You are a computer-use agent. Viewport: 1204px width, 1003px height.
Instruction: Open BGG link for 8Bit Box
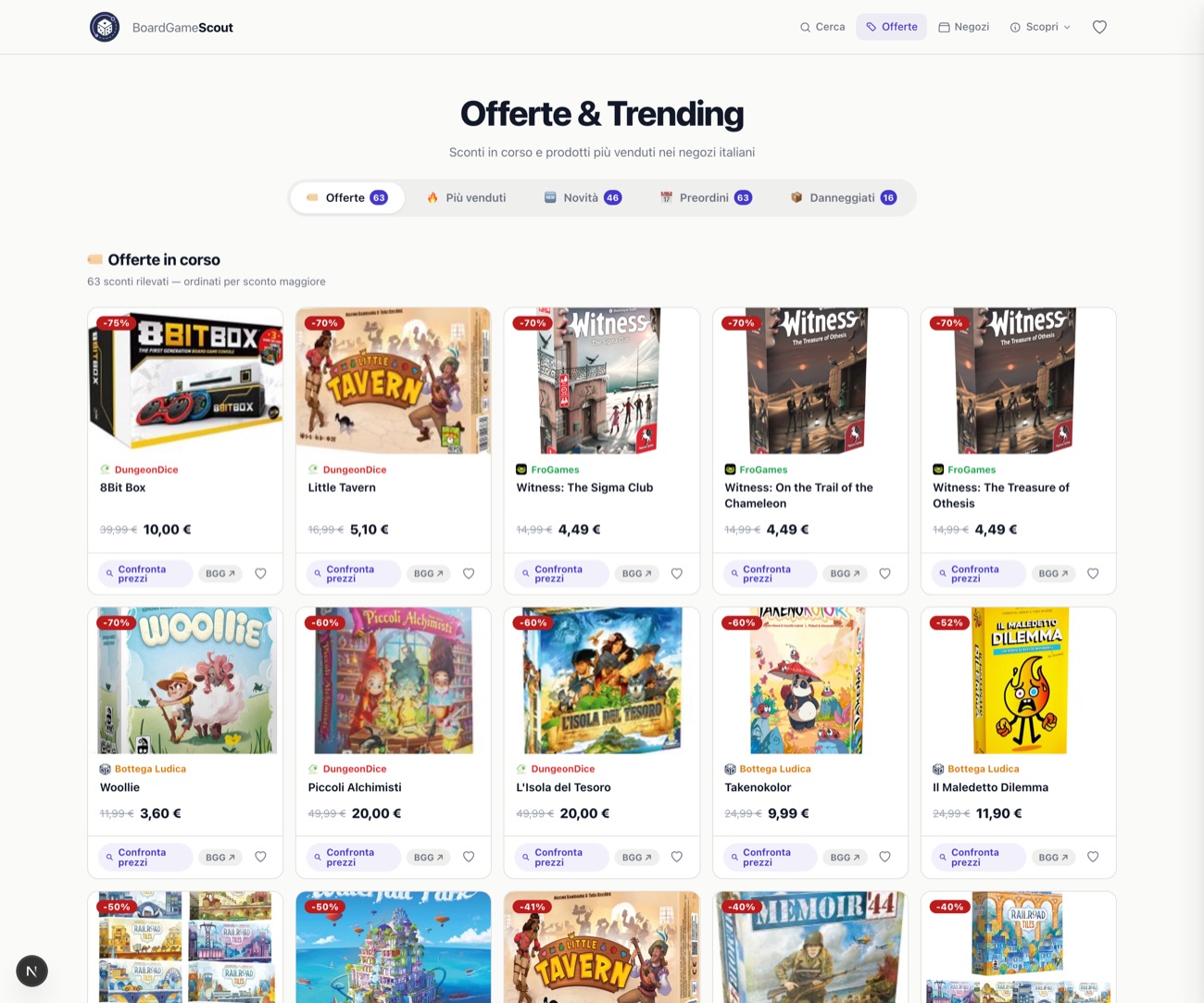pyautogui.click(x=220, y=573)
